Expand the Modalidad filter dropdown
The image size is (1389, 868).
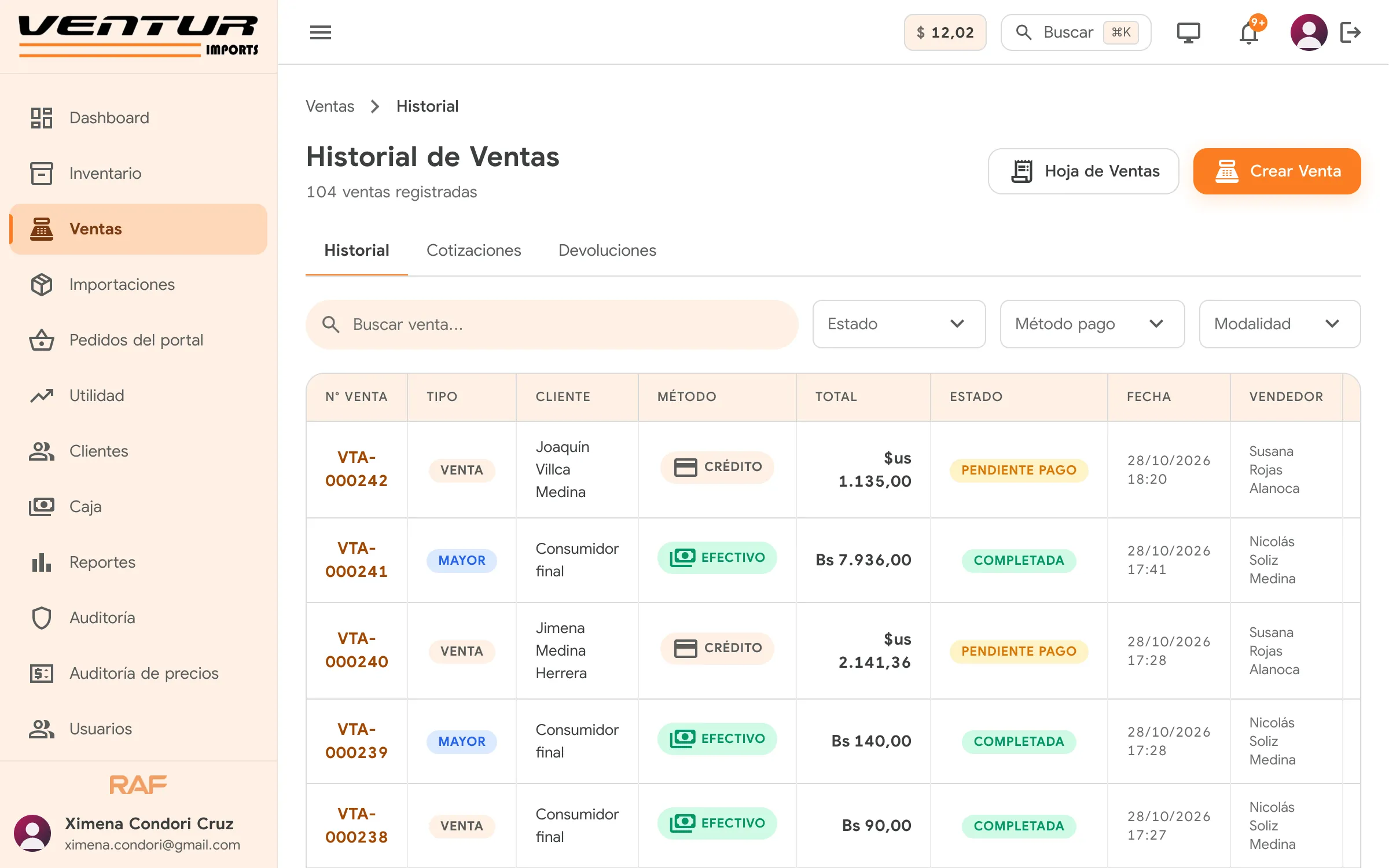[x=1280, y=324]
